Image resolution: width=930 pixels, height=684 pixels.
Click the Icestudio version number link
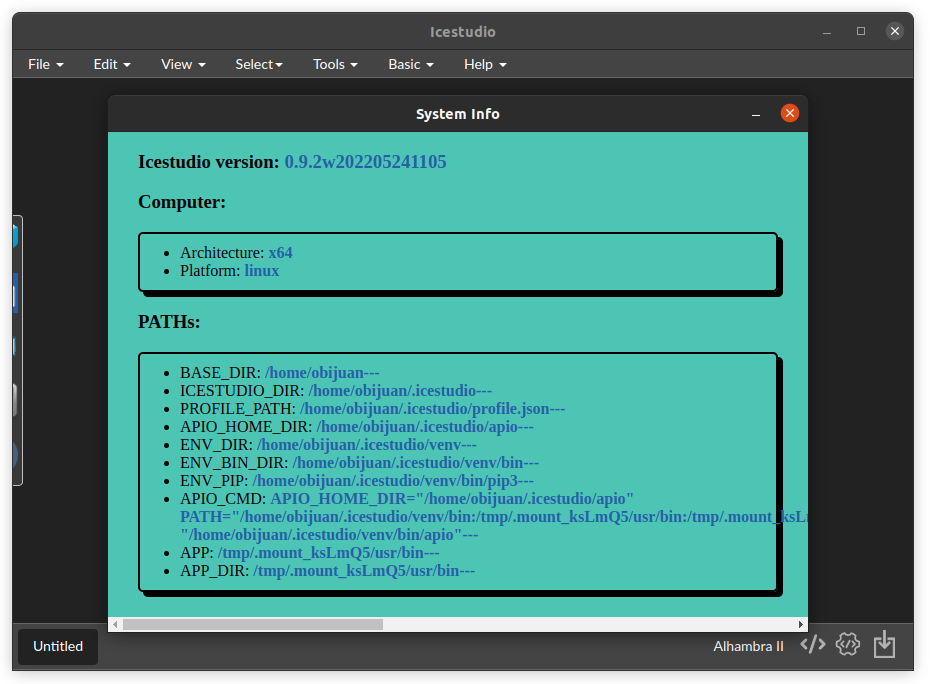point(365,161)
